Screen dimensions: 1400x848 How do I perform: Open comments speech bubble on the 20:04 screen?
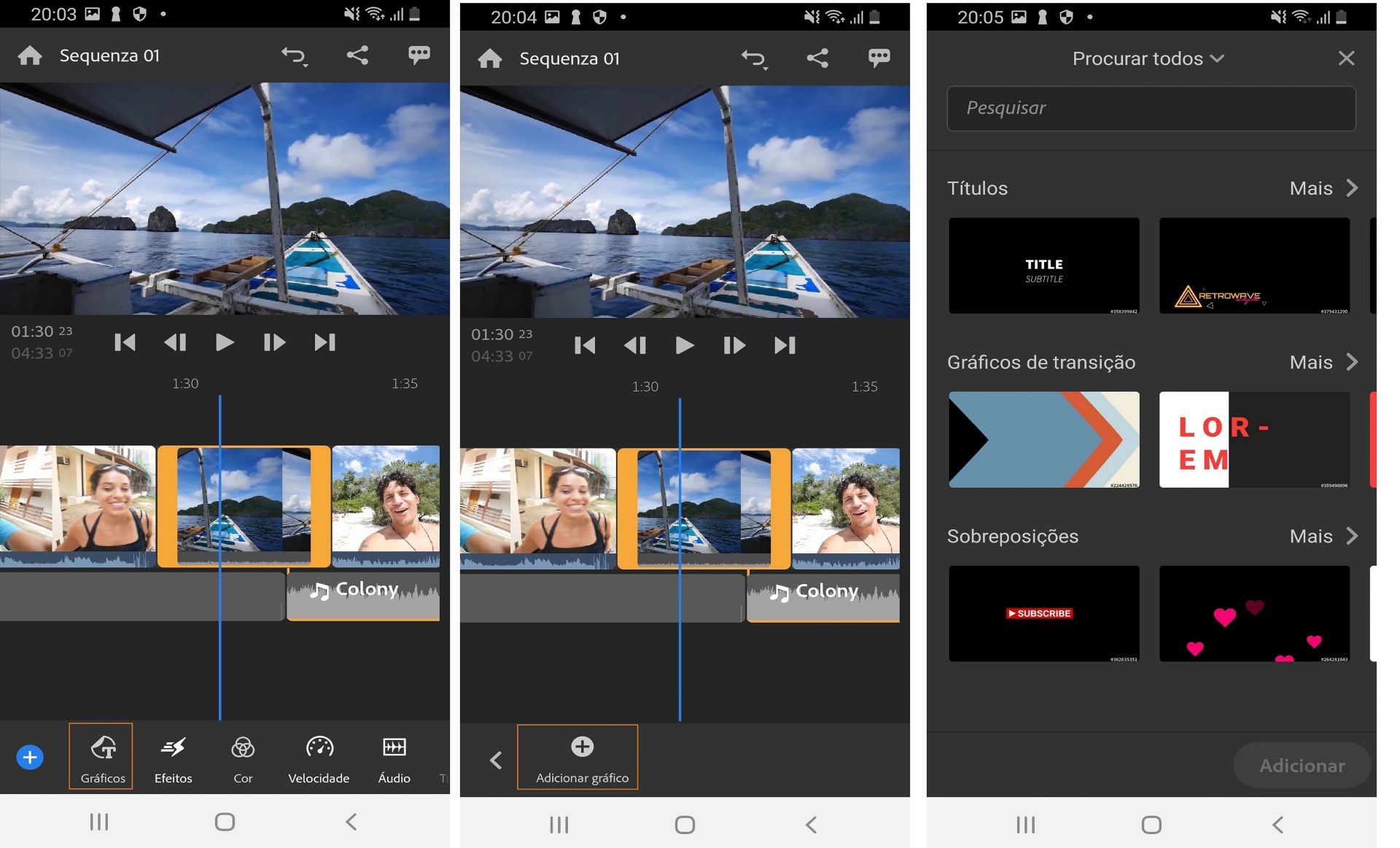click(x=879, y=58)
